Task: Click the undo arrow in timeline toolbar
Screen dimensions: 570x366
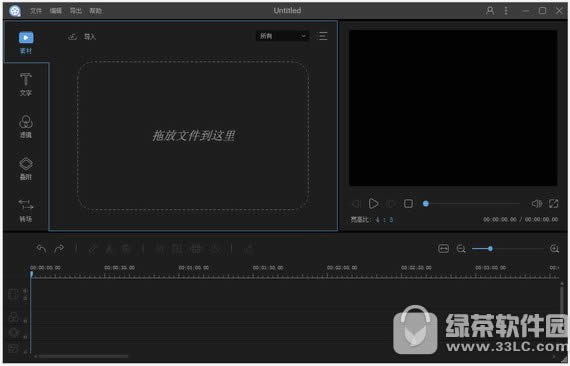Action: click(x=41, y=249)
